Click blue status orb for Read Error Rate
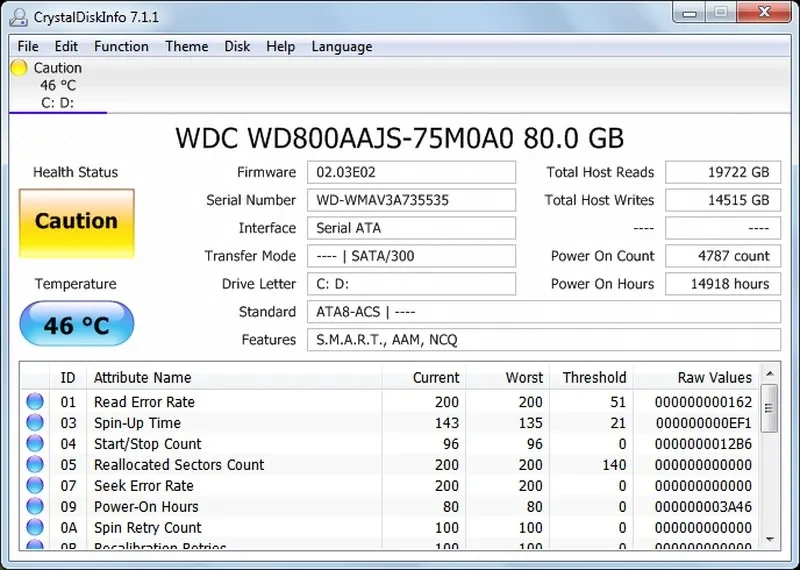This screenshot has width=800, height=570. 35,402
